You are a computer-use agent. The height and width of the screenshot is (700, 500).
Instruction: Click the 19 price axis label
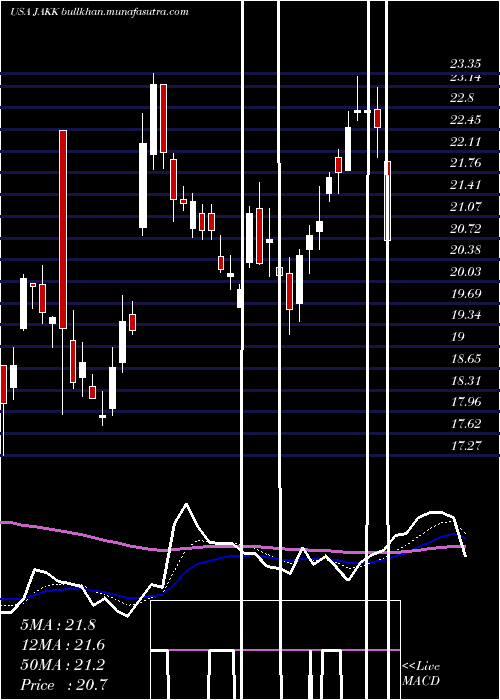tap(458, 337)
